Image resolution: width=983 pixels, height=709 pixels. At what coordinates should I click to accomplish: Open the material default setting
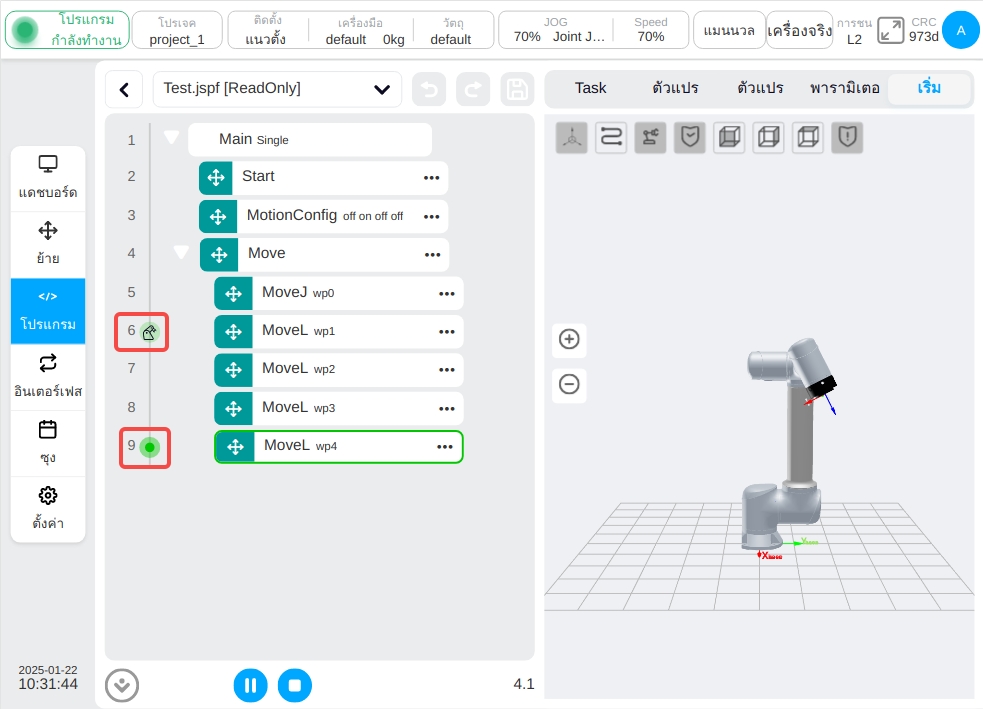coord(451,30)
